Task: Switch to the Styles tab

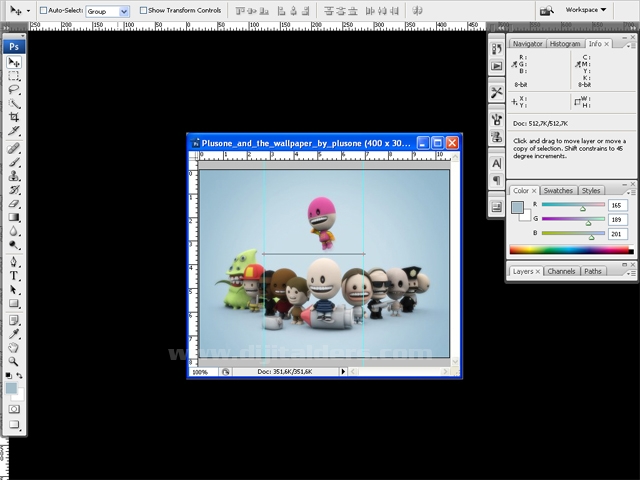Action: pos(591,191)
